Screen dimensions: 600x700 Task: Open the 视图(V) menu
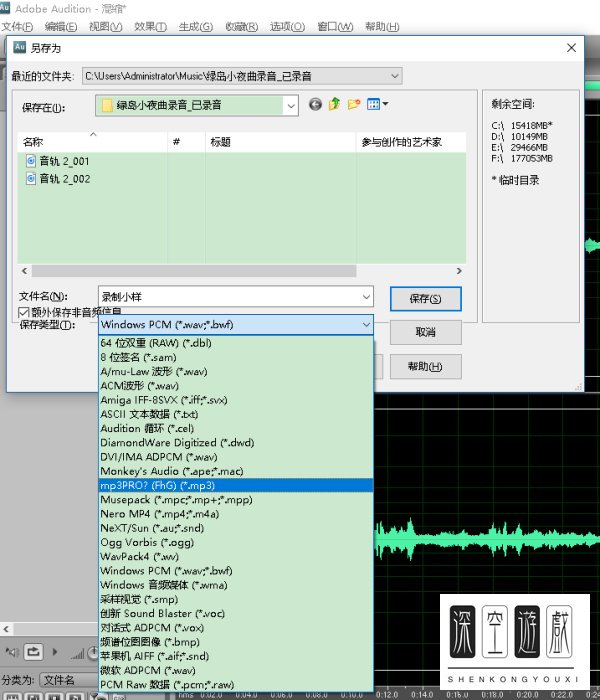click(105, 27)
